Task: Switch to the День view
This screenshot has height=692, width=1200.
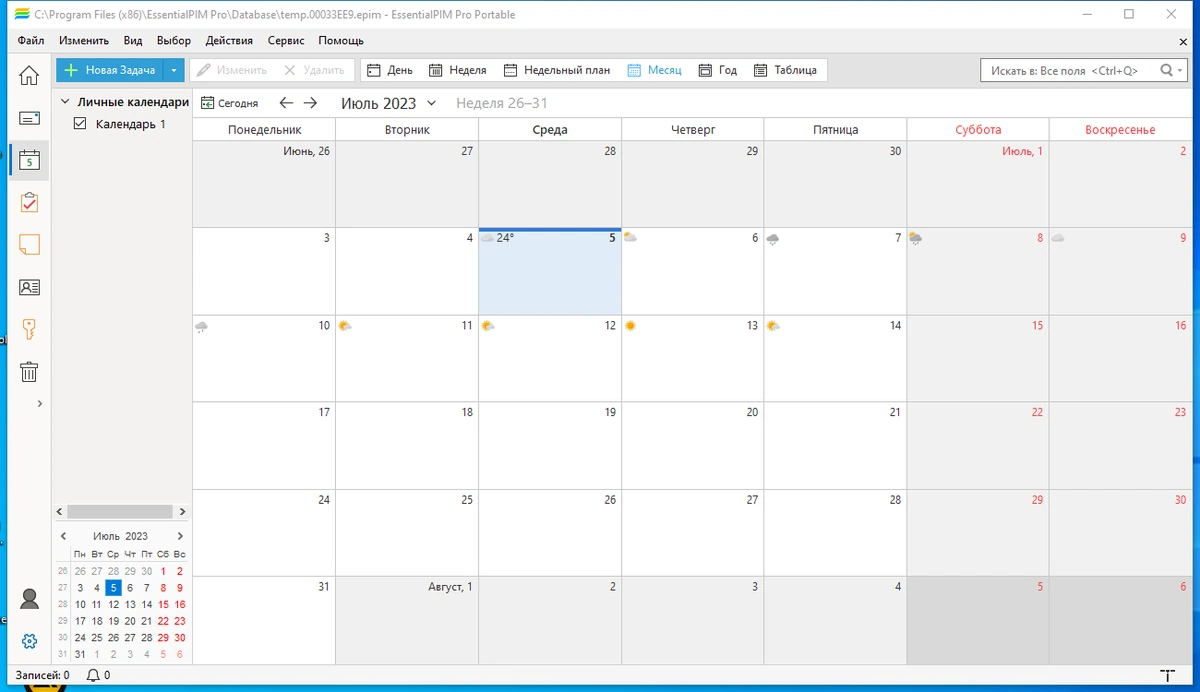Action: 389,70
